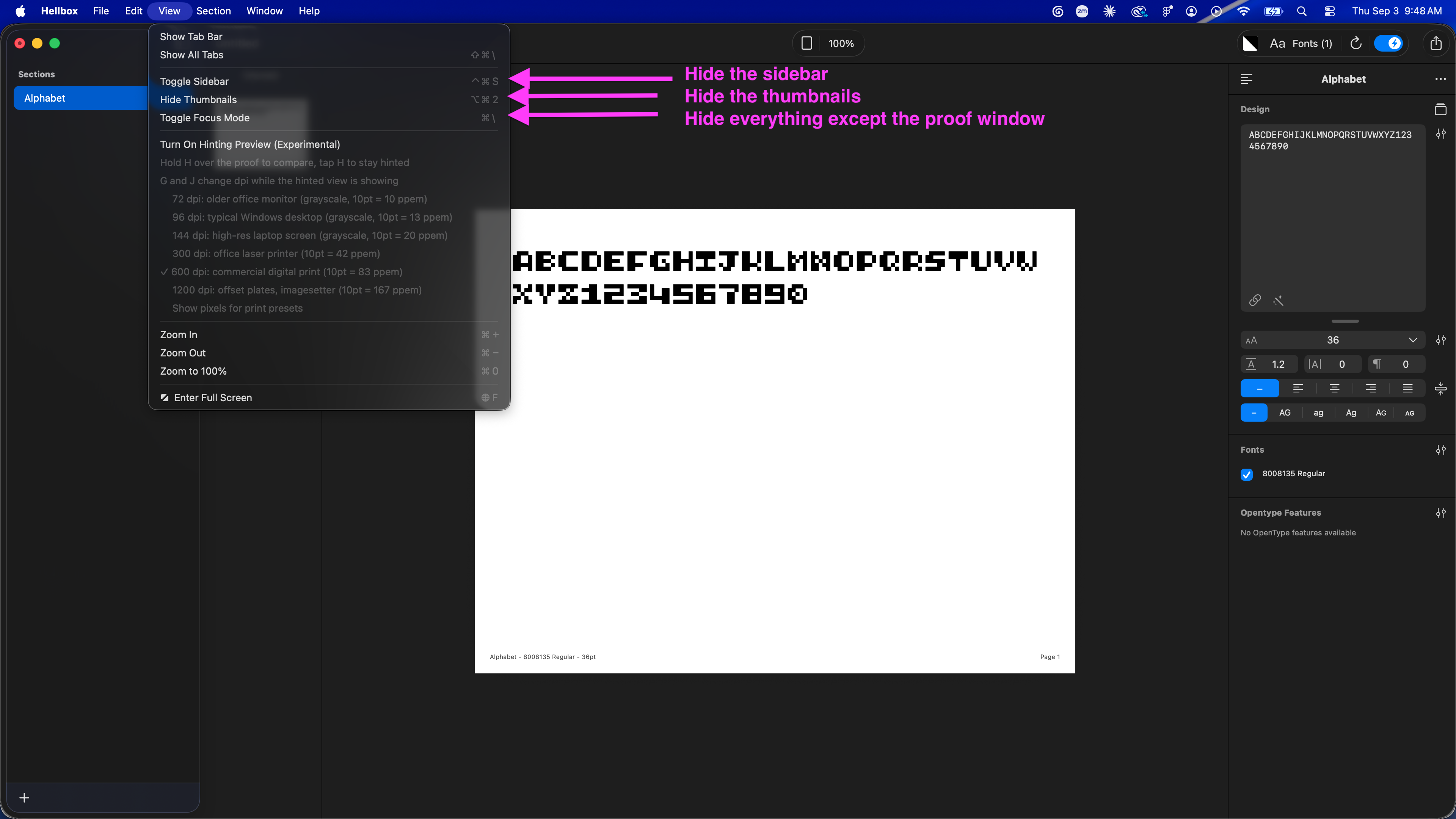Select right text alignment
1456x819 pixels.
tap(1371, 388)
